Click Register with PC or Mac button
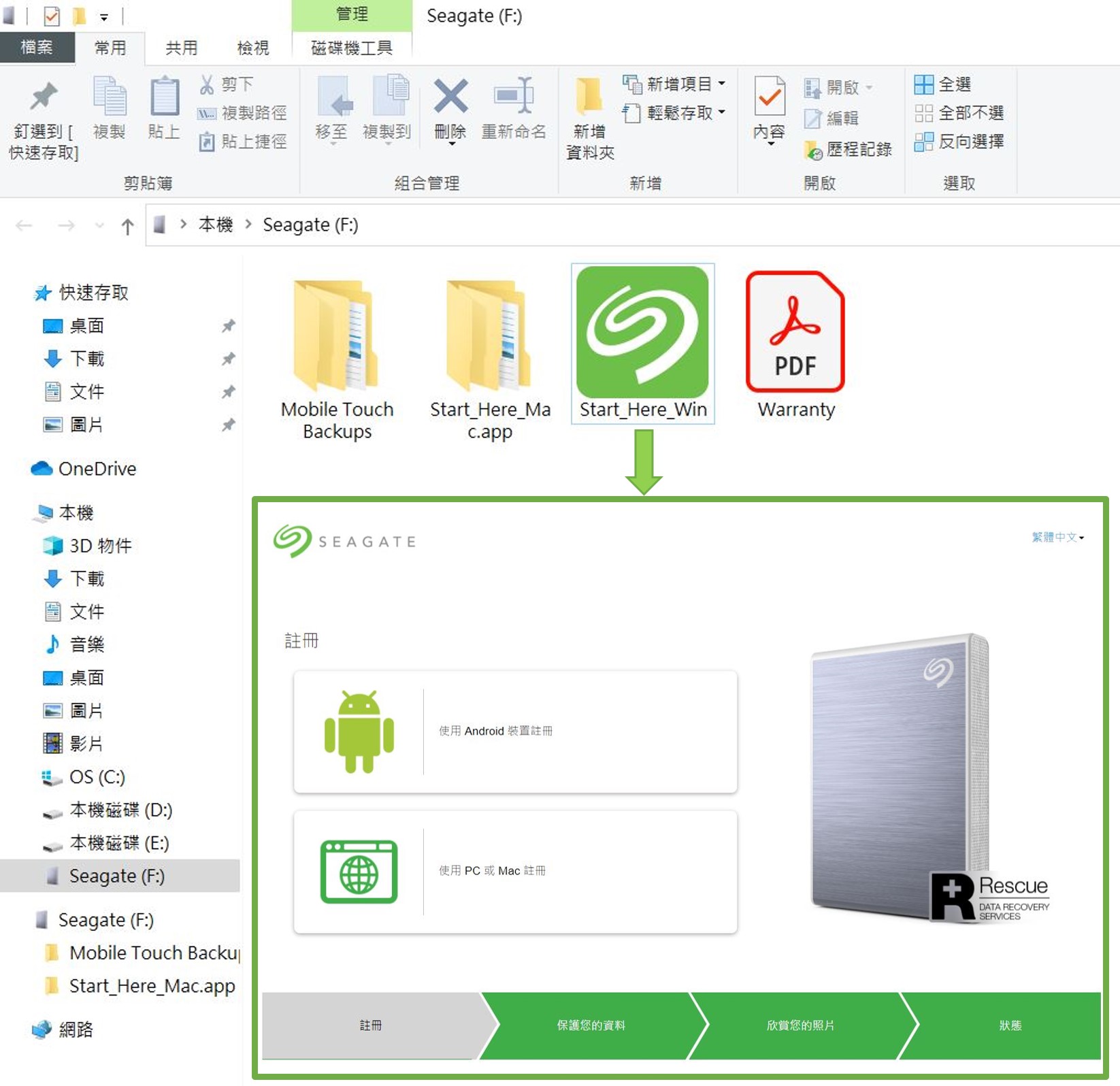The width and height of the screenshot is (1120, 1086). point(515,871)
